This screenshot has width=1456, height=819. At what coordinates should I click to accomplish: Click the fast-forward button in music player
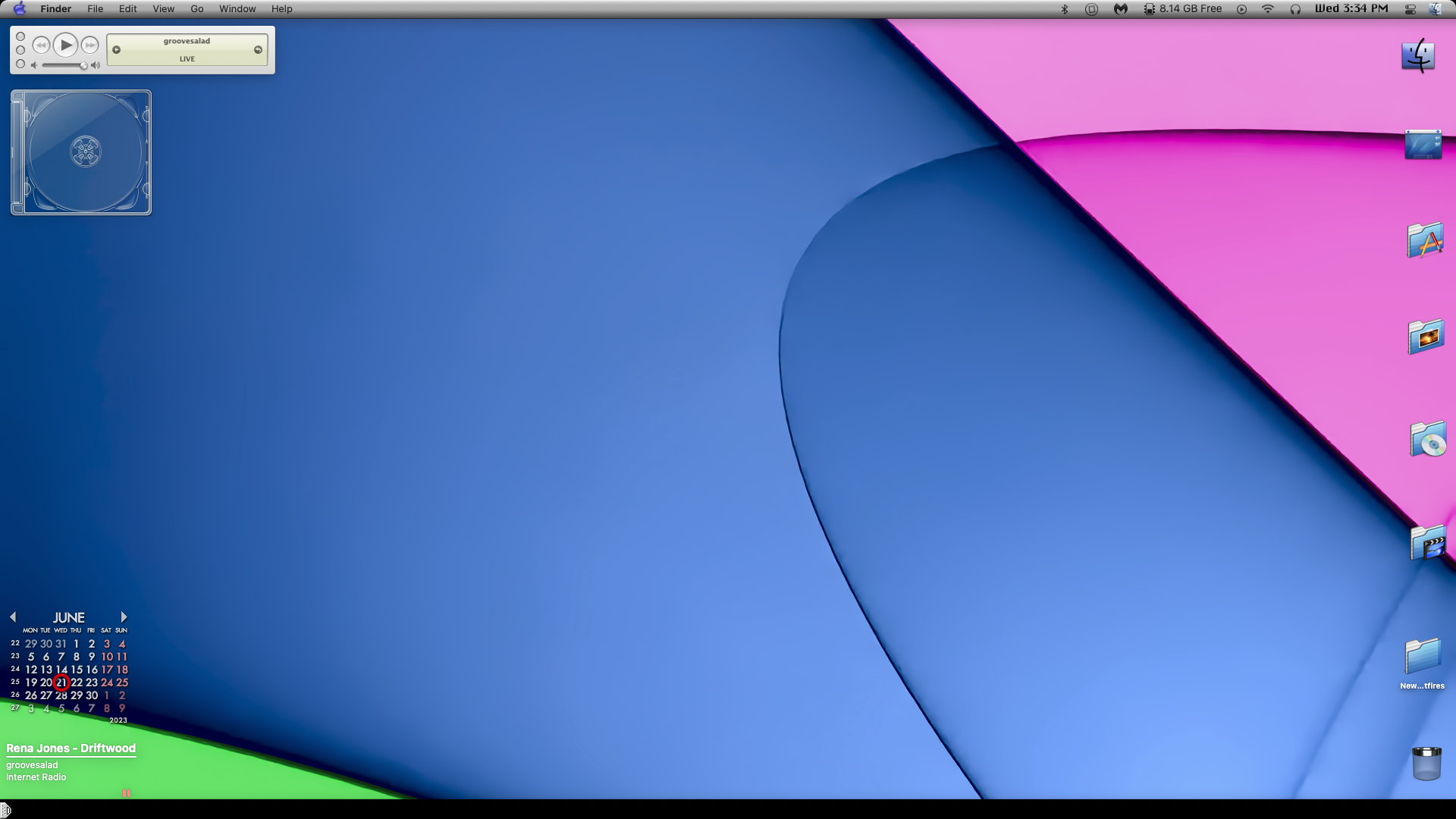[90, 45]
